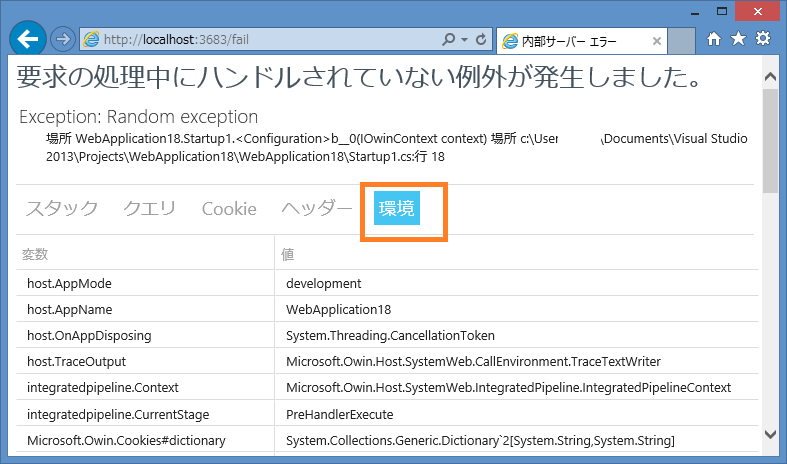This screenshot has height=464, width=787.
Task: Switch to the クエリ tab
Action: coord(150,208)
